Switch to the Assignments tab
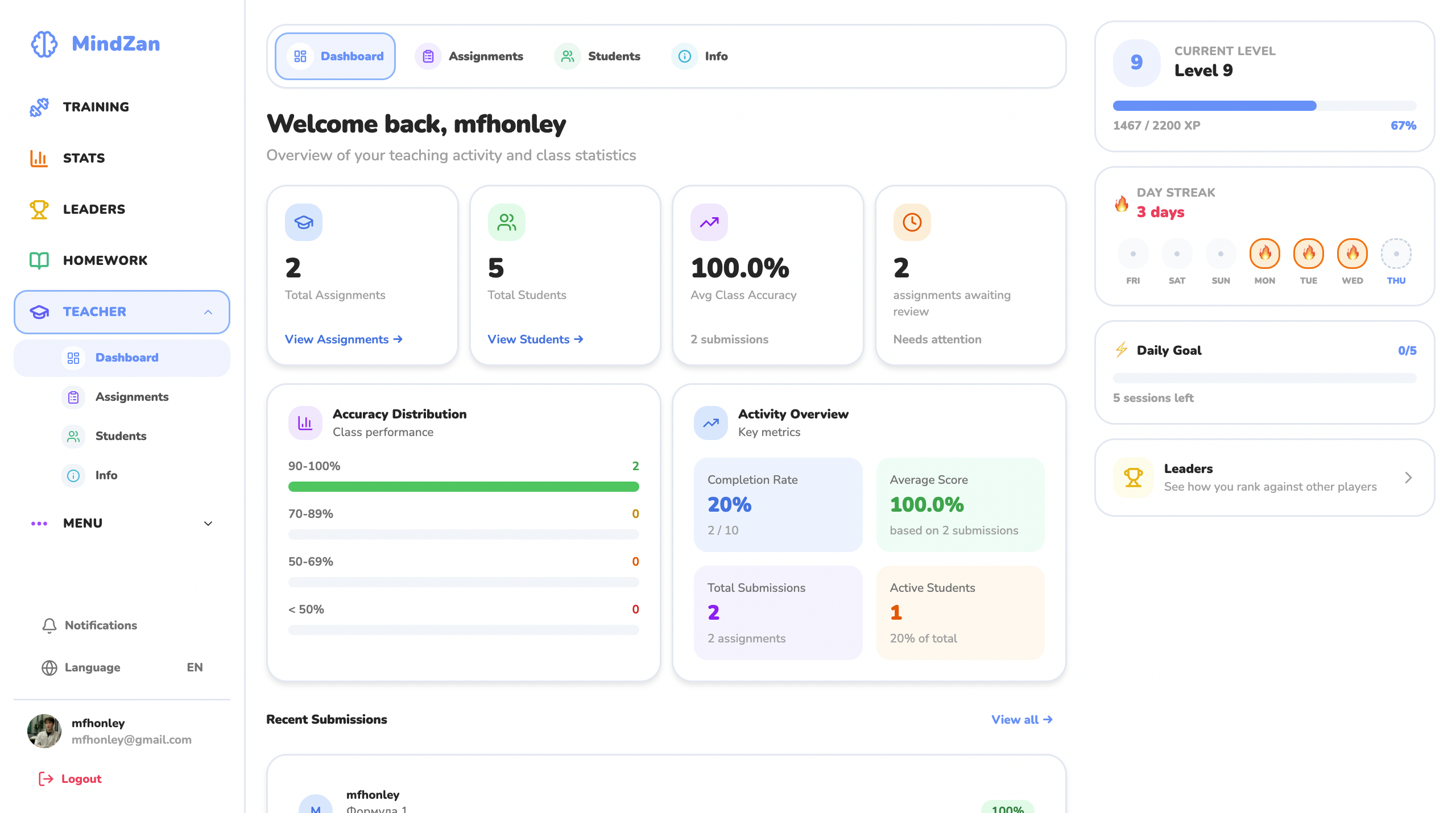This screenshot has height=813, width=1456. (486, 56)
